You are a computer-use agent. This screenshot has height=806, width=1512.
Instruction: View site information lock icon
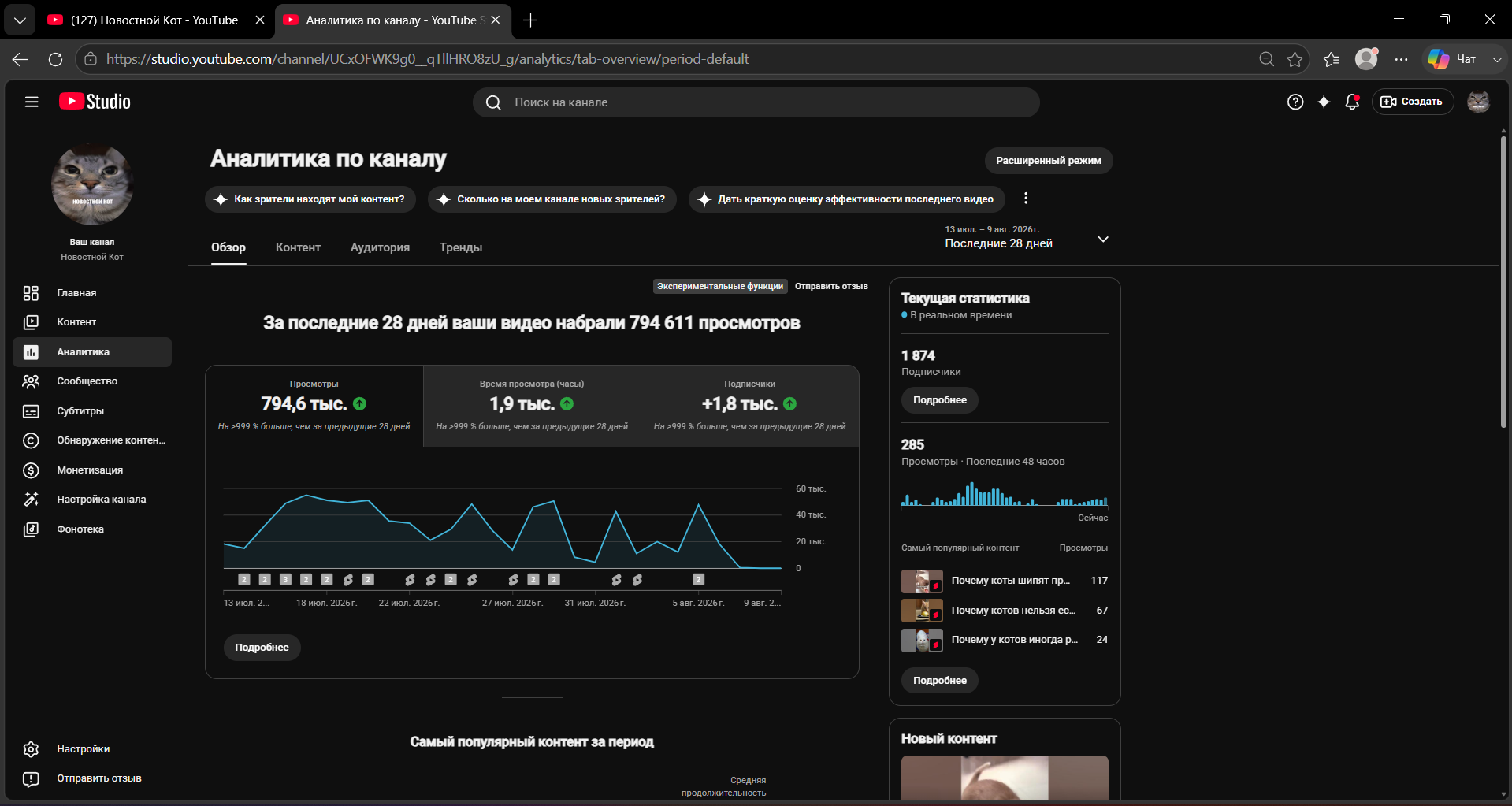[x=91, y=59]
